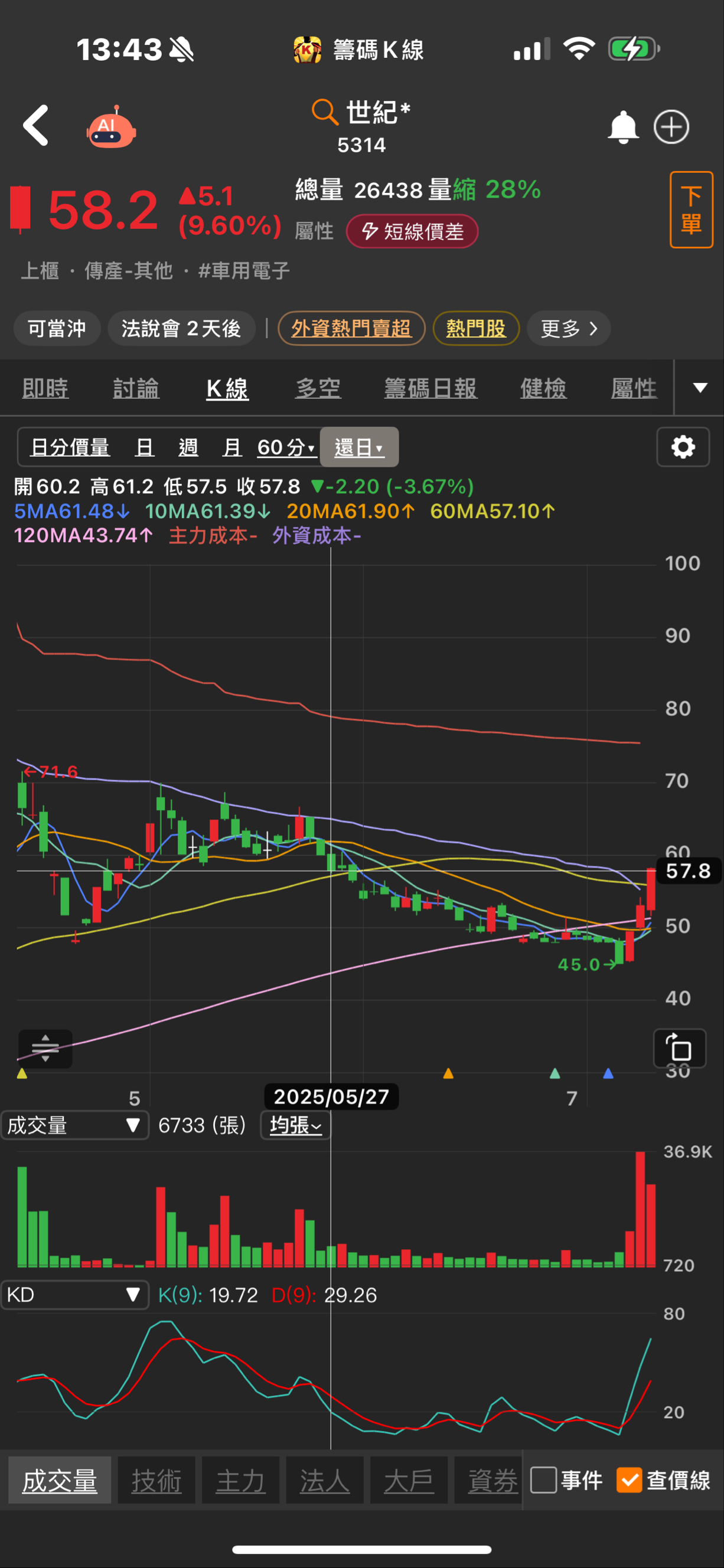Select bottom 法人 tab
724x1568 pixels.
(325, 1480)
